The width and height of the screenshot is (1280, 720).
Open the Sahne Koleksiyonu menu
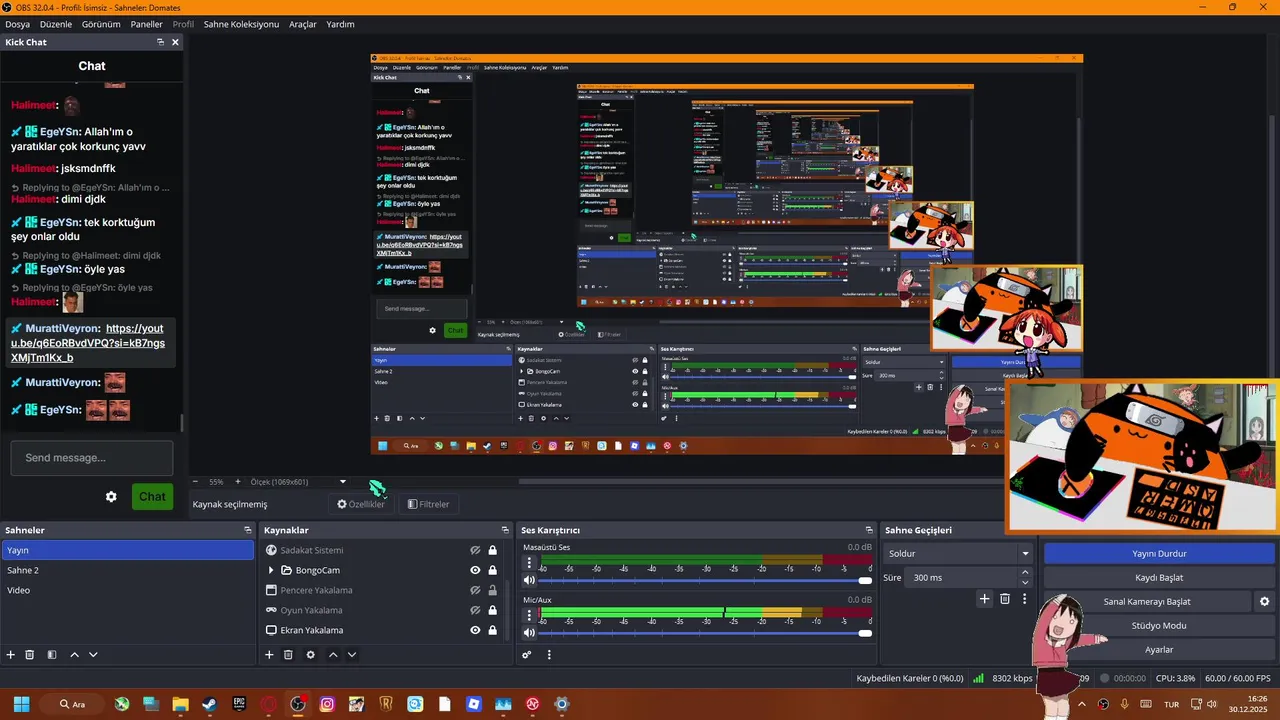click(241, 24)
